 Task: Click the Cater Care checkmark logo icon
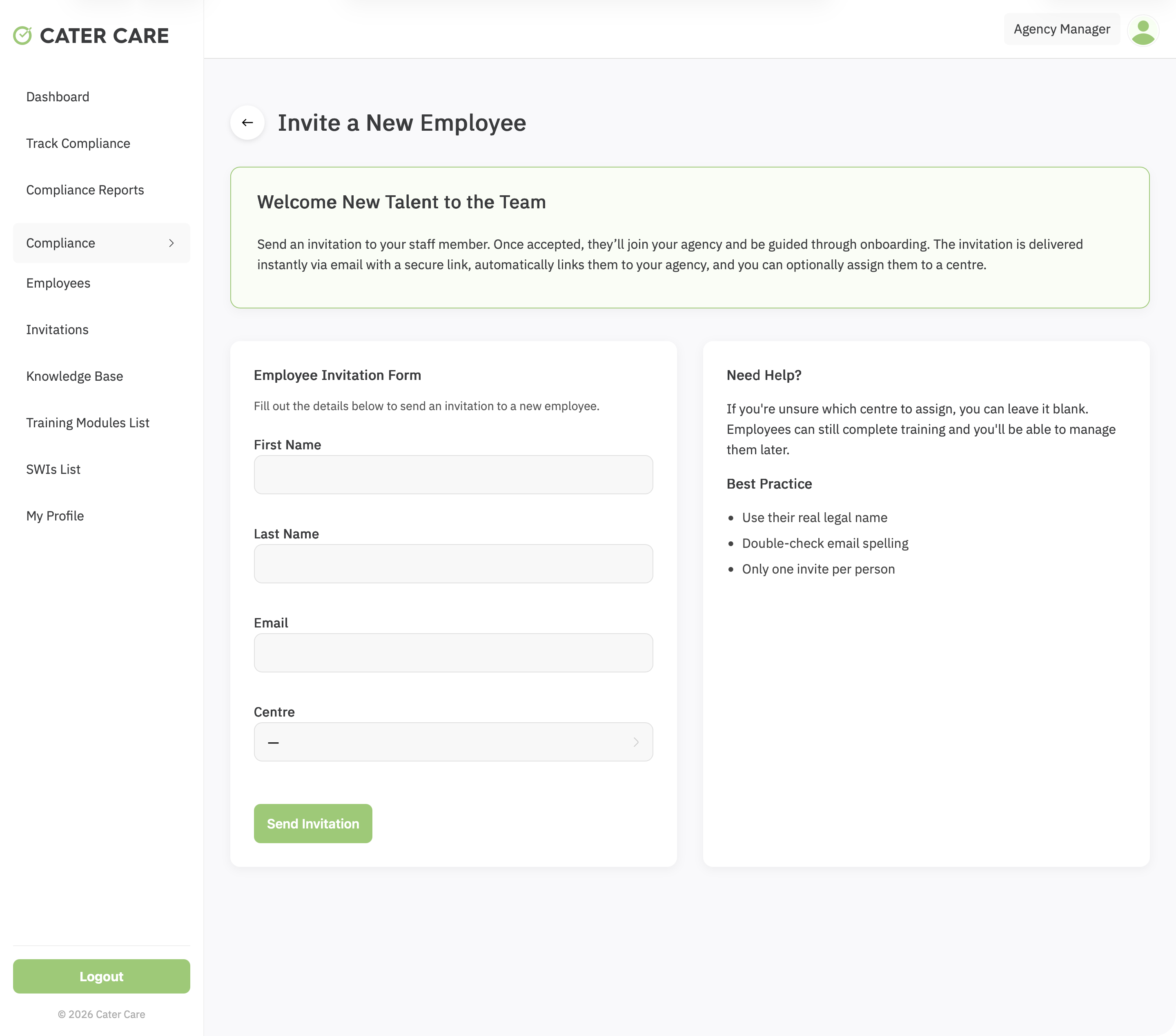point(22,36)
